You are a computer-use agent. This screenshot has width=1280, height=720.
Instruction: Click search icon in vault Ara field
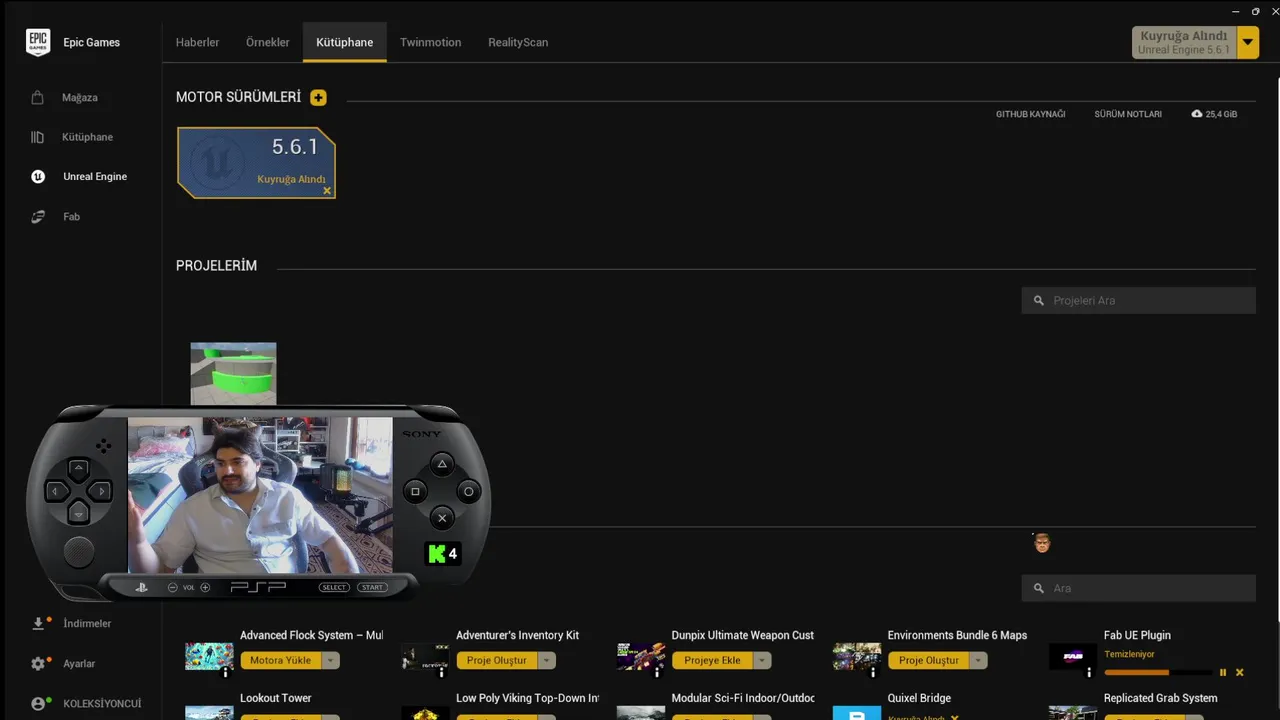tap(1039, 588)
